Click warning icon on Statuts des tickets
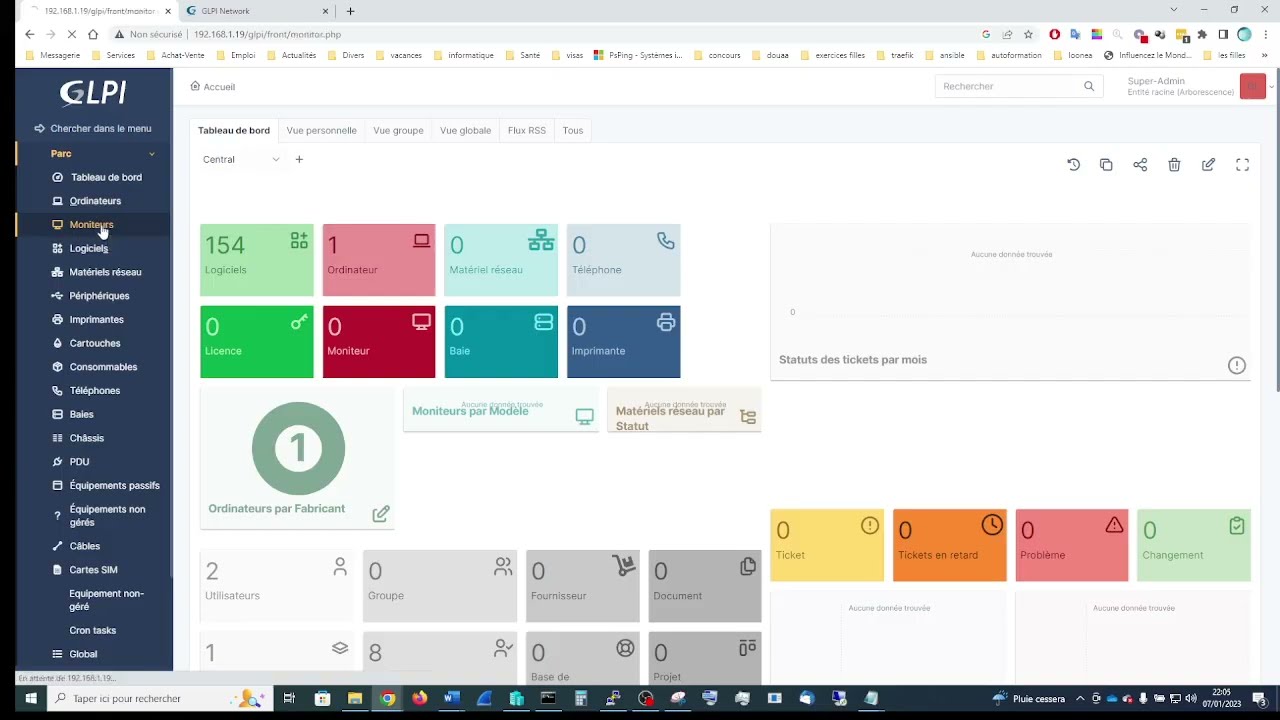The width and height of the screenshot is (1280, 720). point(1237,365)
